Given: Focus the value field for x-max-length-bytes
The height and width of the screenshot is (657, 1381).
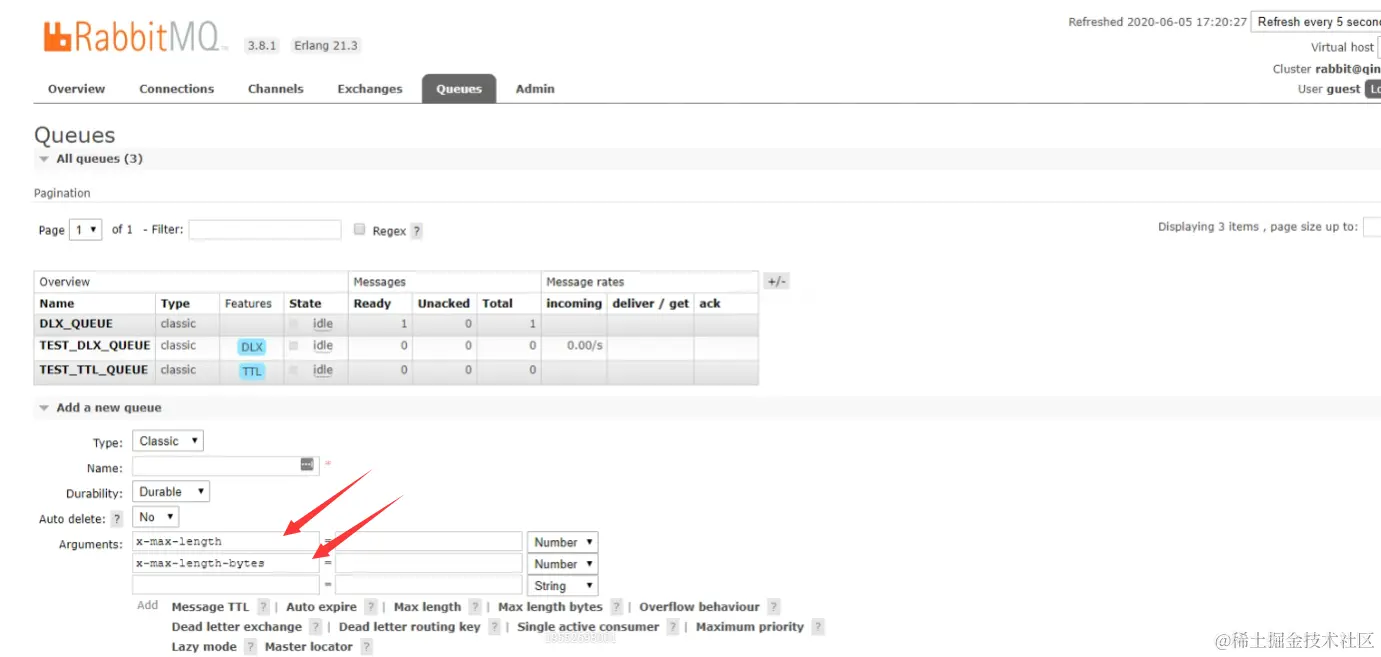Looking at the screenshot, I should [x=429, y=564].
